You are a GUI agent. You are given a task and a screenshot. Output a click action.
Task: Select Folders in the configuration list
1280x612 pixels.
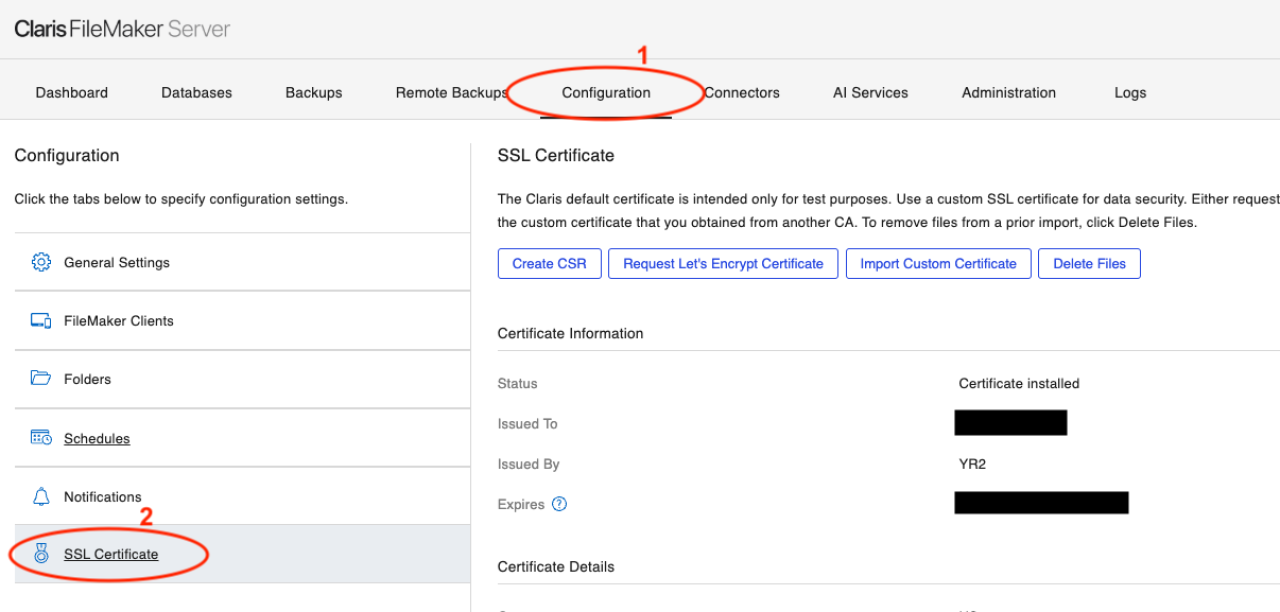tap(242, 379)
